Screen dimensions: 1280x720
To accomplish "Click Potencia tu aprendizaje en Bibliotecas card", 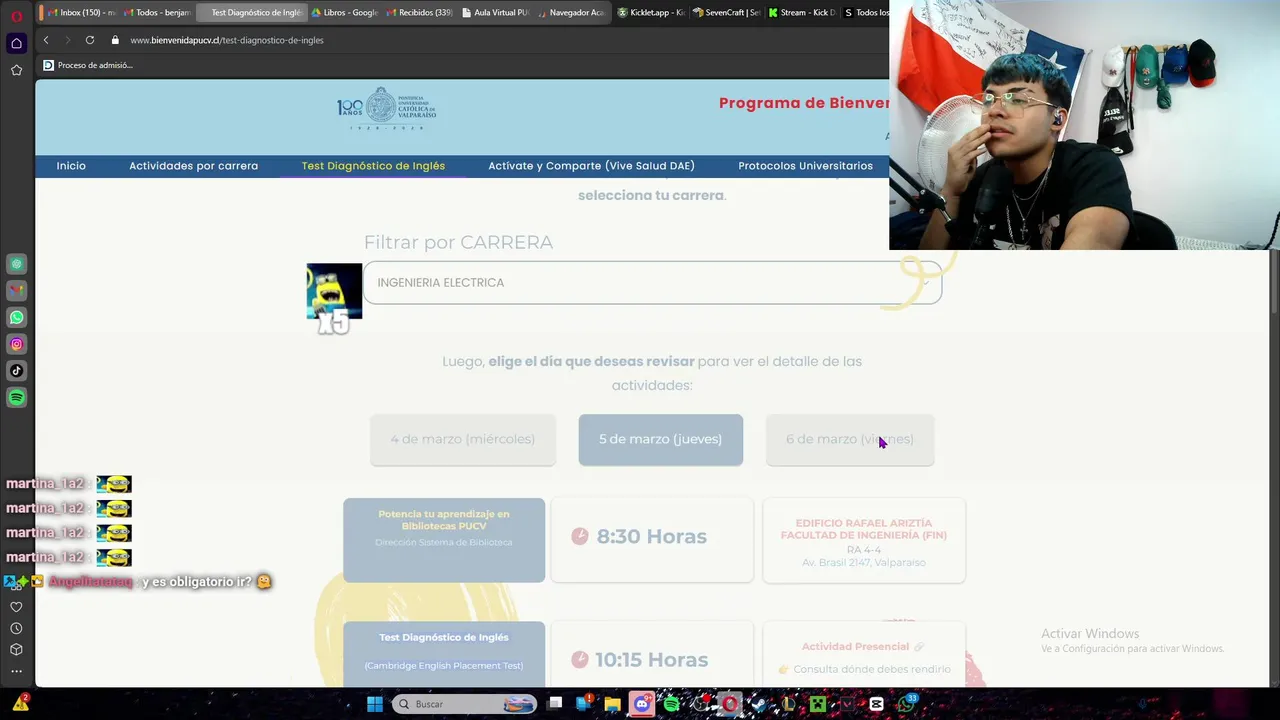I will pyautogui.click(x=444, y=540).
